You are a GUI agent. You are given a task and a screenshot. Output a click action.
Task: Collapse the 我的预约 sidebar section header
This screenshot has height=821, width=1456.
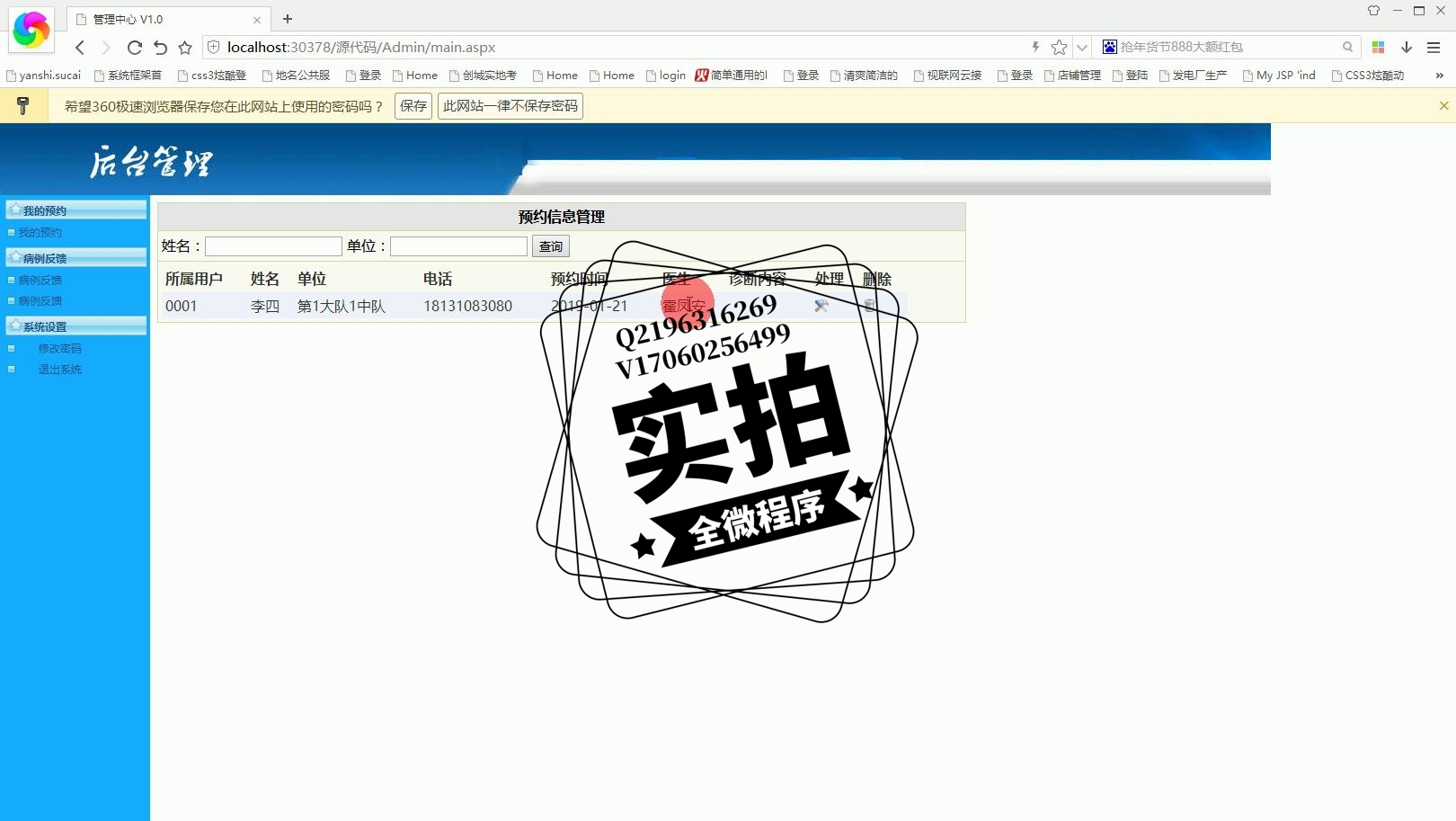76,210
